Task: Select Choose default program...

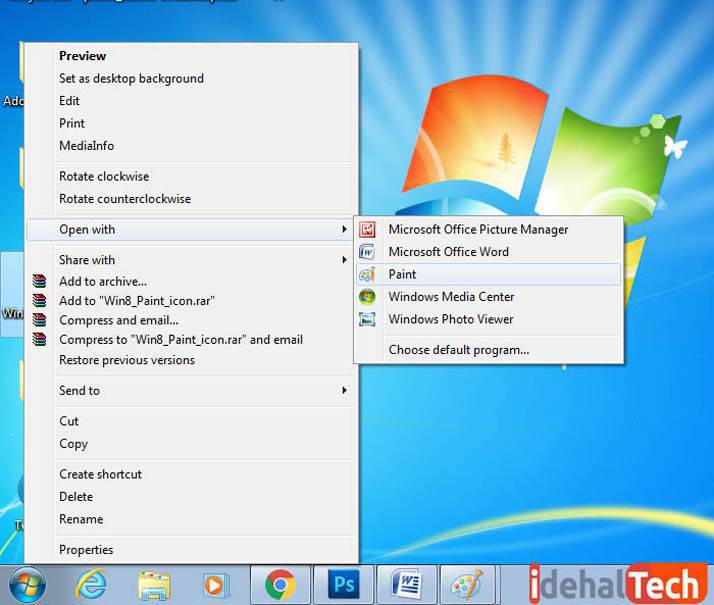Action: coord(489,350)
